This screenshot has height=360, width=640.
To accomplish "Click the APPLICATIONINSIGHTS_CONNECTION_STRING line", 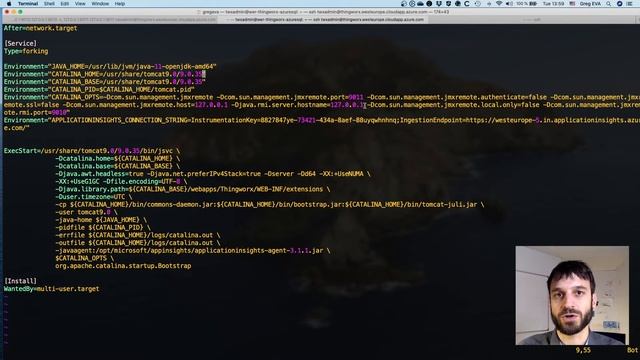I will (322, 124).
